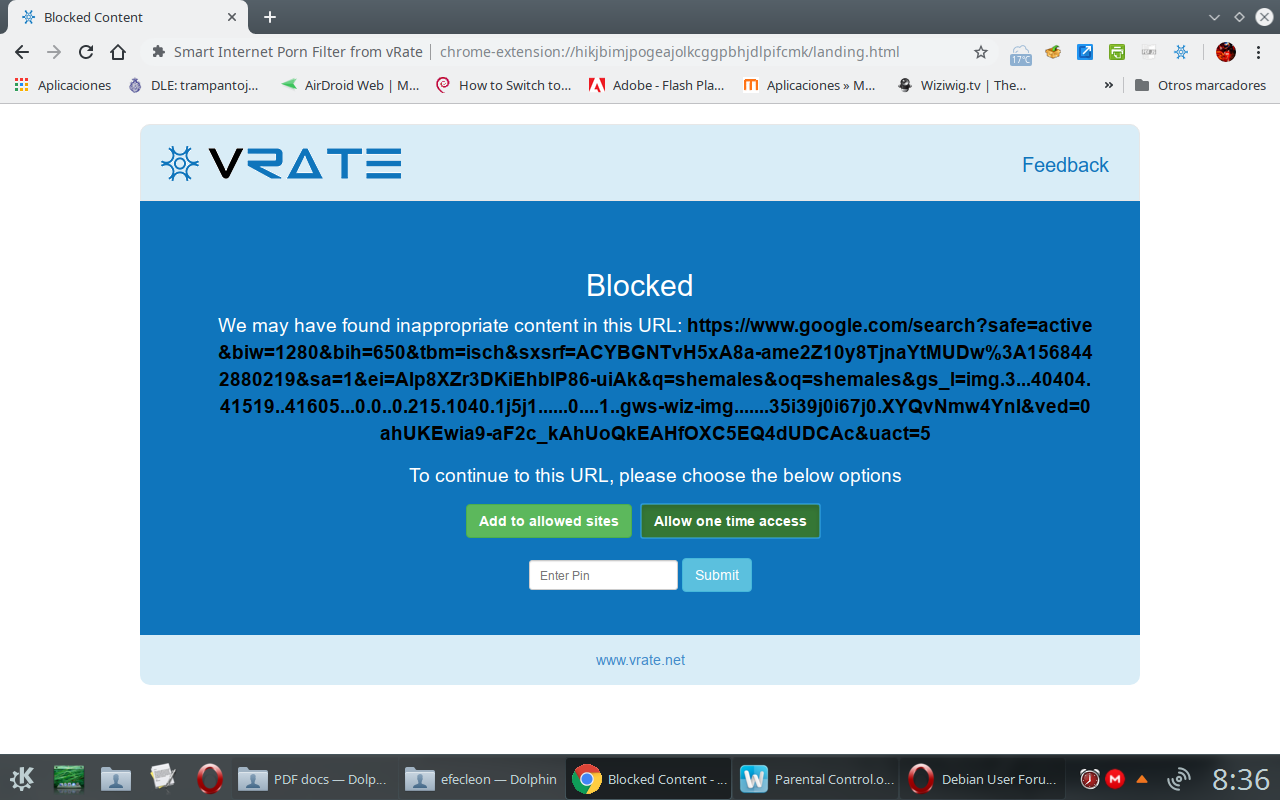Click the blue arrow open-in extension icon
The image size is (1280, 800).
[x=1085, y=52]
